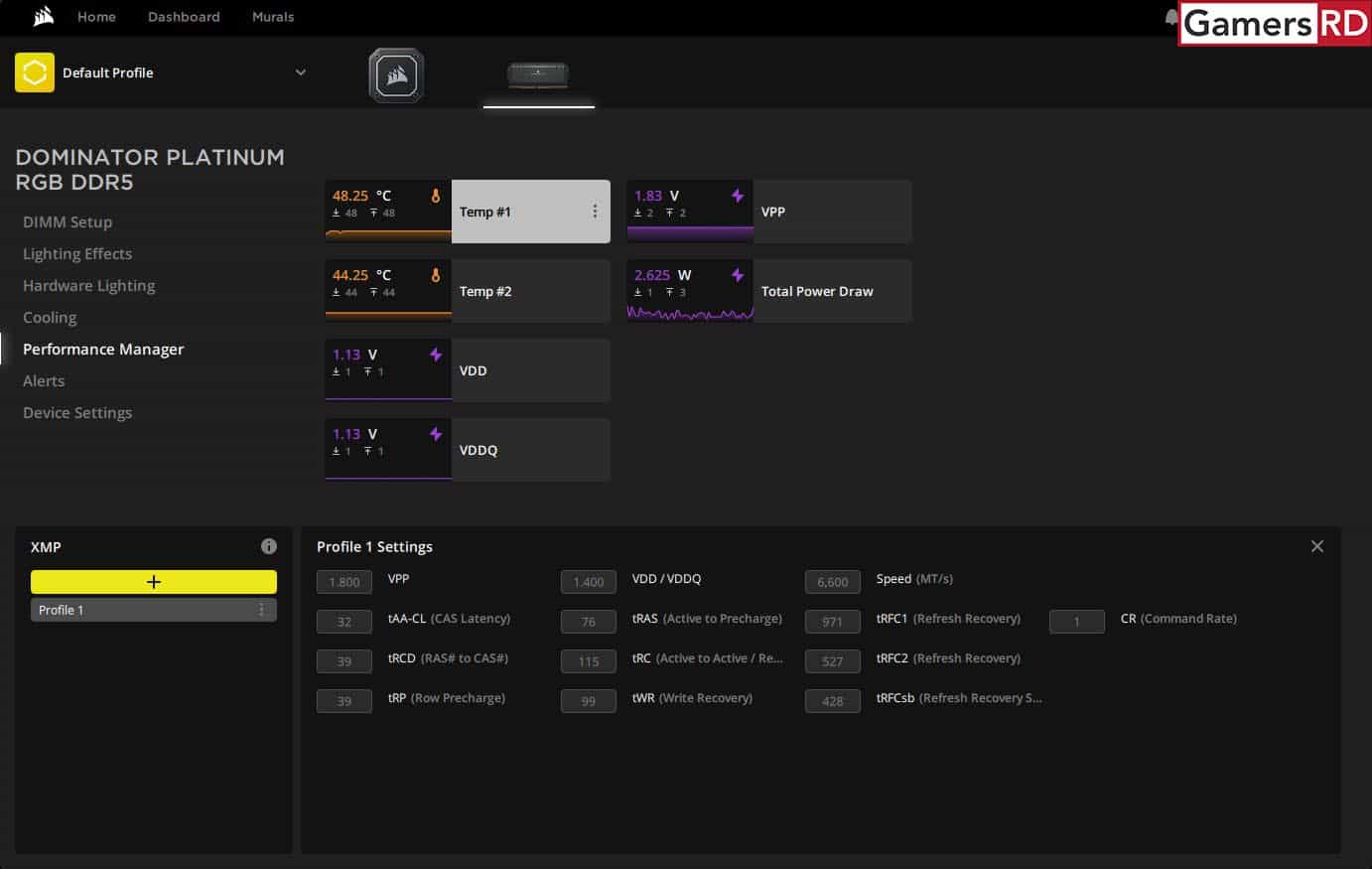The image size is (1372, 869).
Task: Open the Murals tab
Action: tap(273, 17)
